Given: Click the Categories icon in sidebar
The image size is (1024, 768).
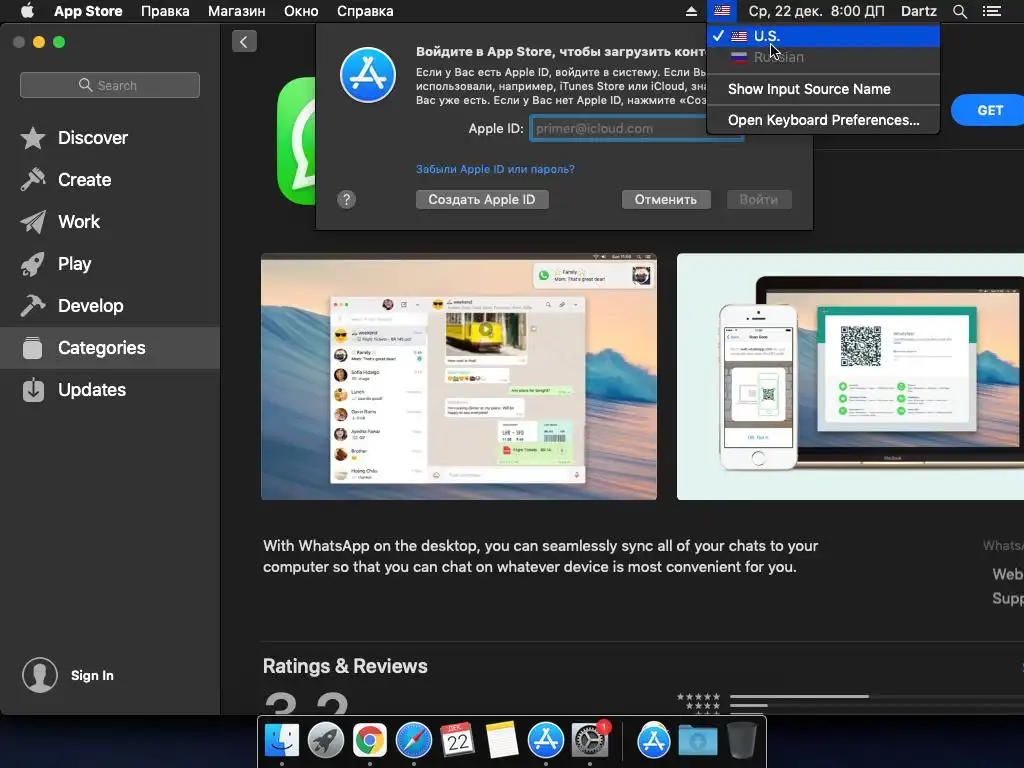Looking at the screenshot, I should click(33, 348).
